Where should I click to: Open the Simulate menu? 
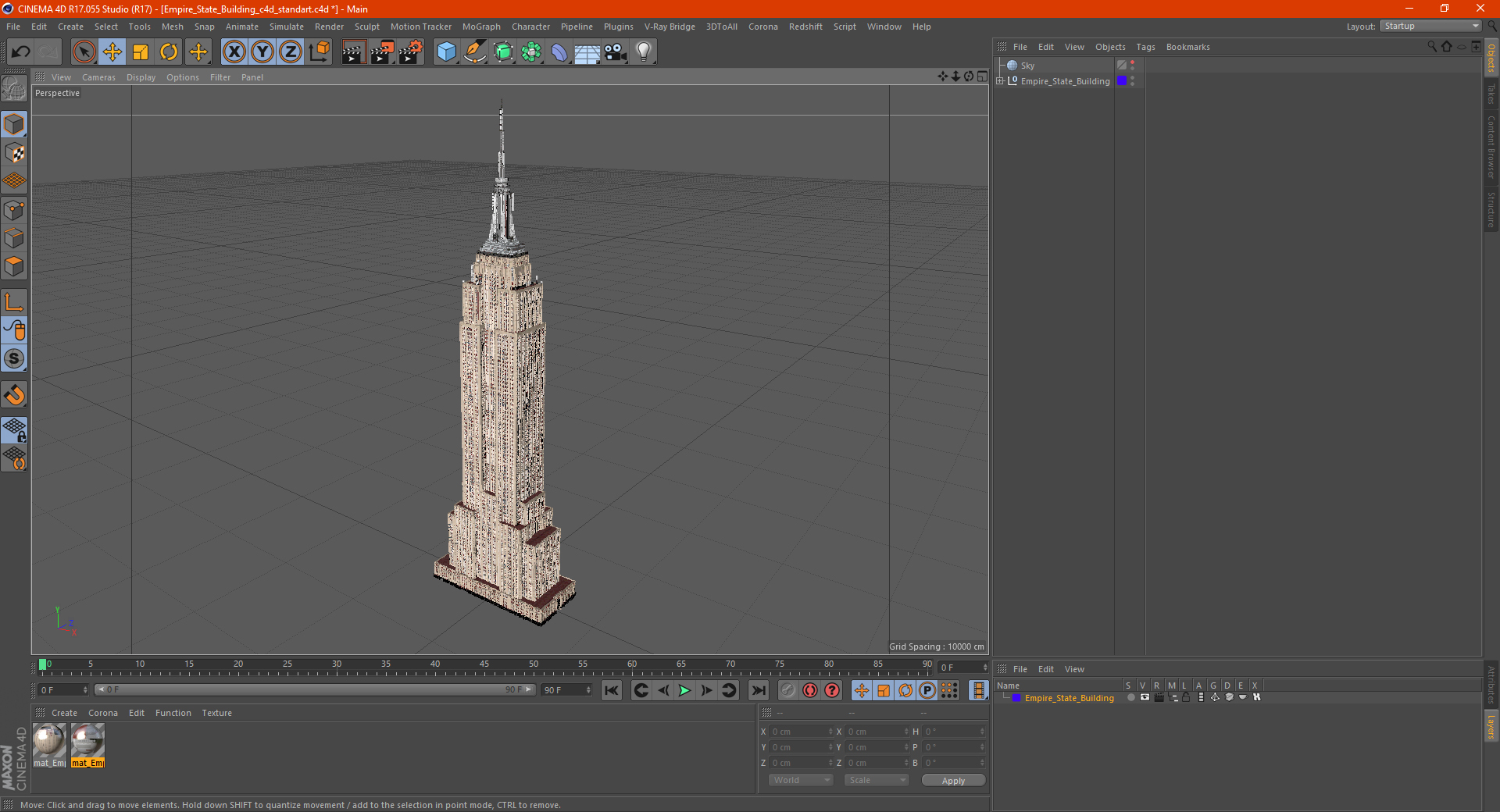pos(287,27)
